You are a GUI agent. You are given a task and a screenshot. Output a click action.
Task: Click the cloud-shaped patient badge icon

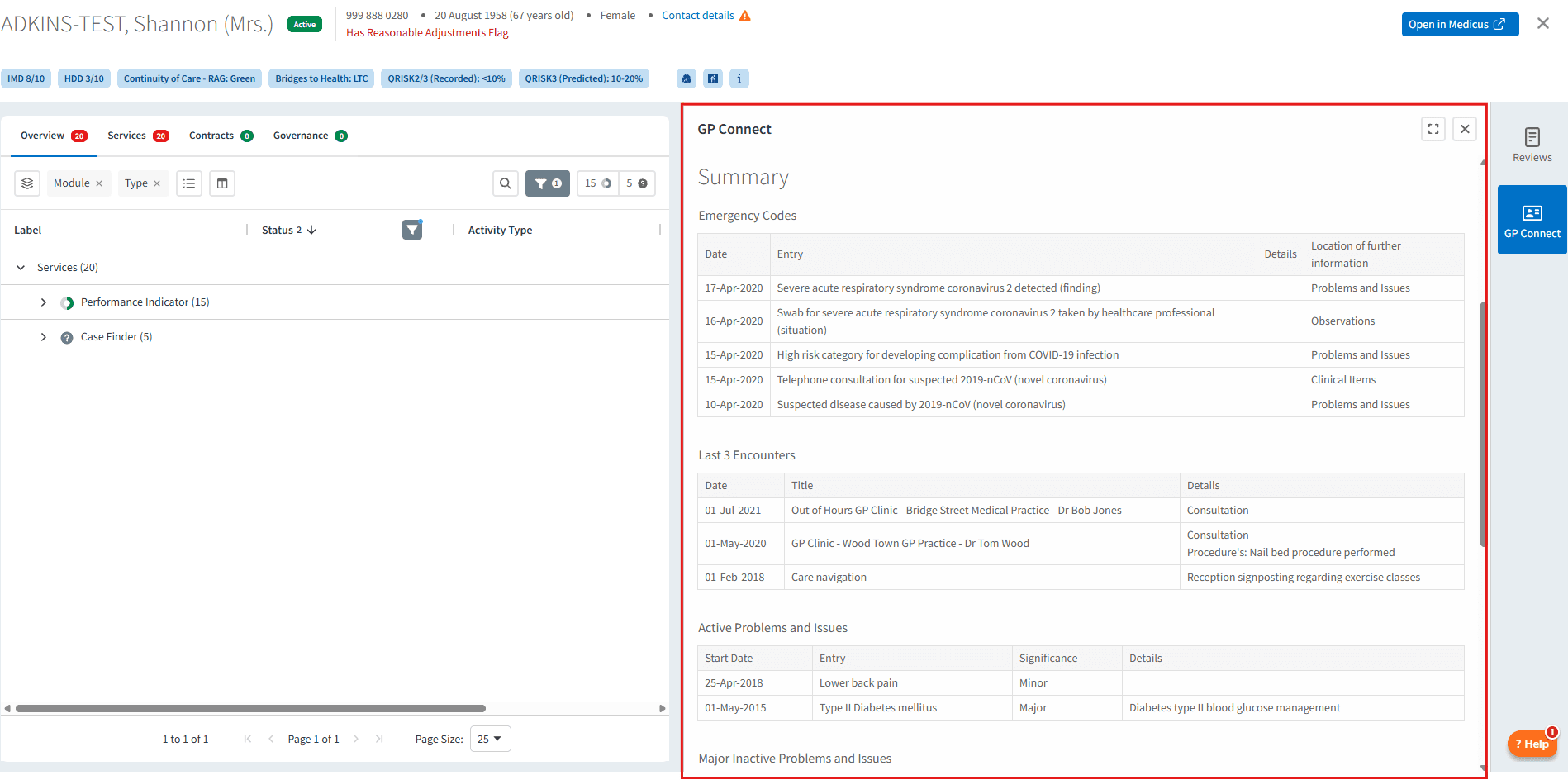pos(687,78)
